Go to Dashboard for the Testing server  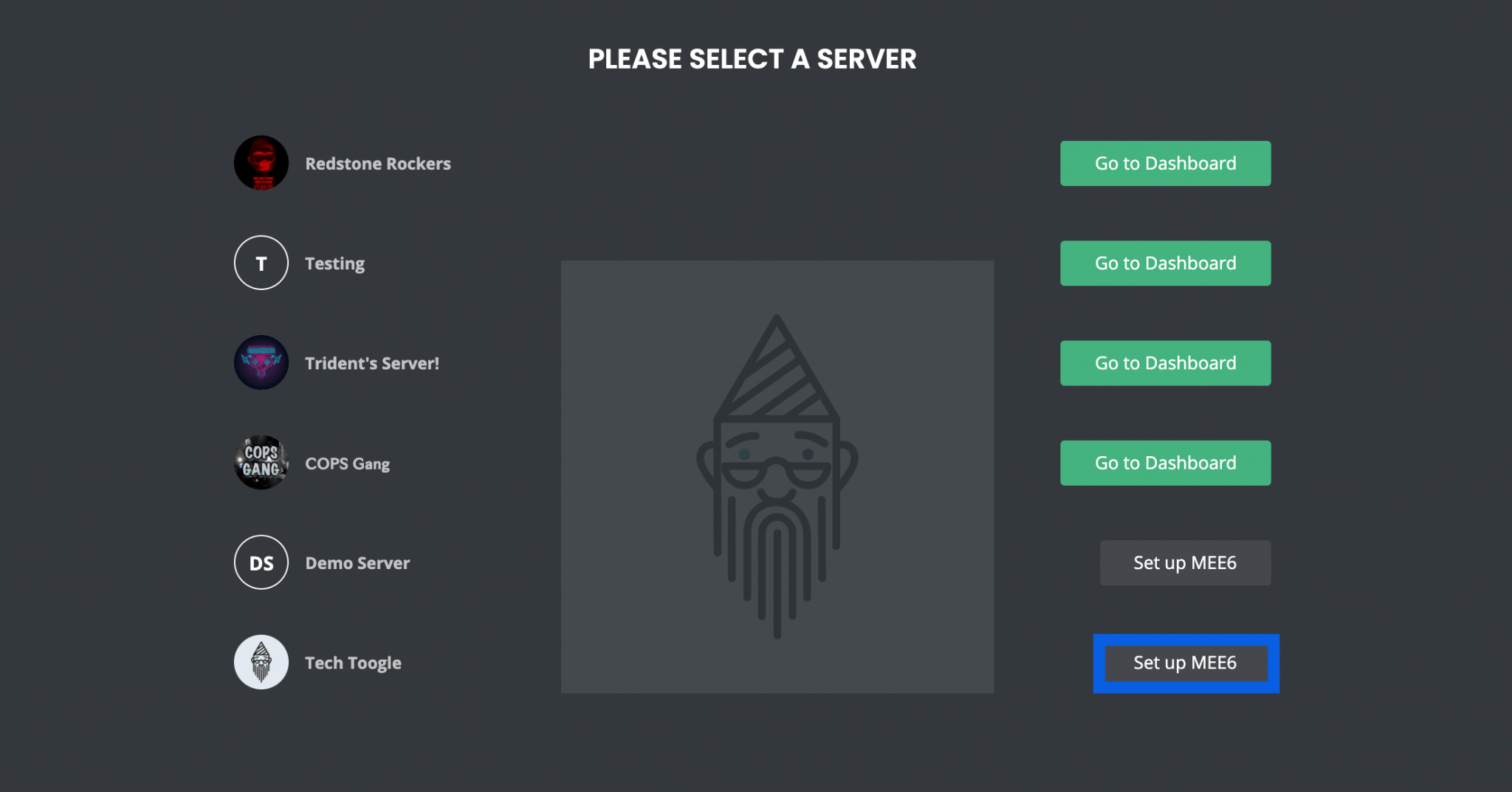(1165, 263)
